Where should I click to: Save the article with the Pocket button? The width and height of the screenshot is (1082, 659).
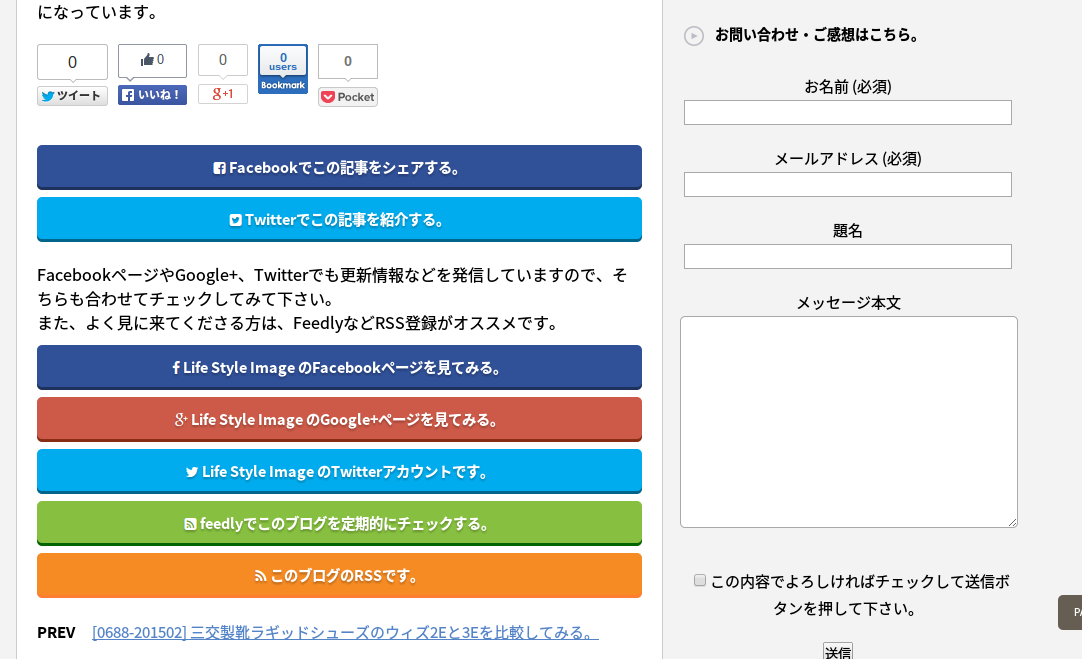pos(348,97)
